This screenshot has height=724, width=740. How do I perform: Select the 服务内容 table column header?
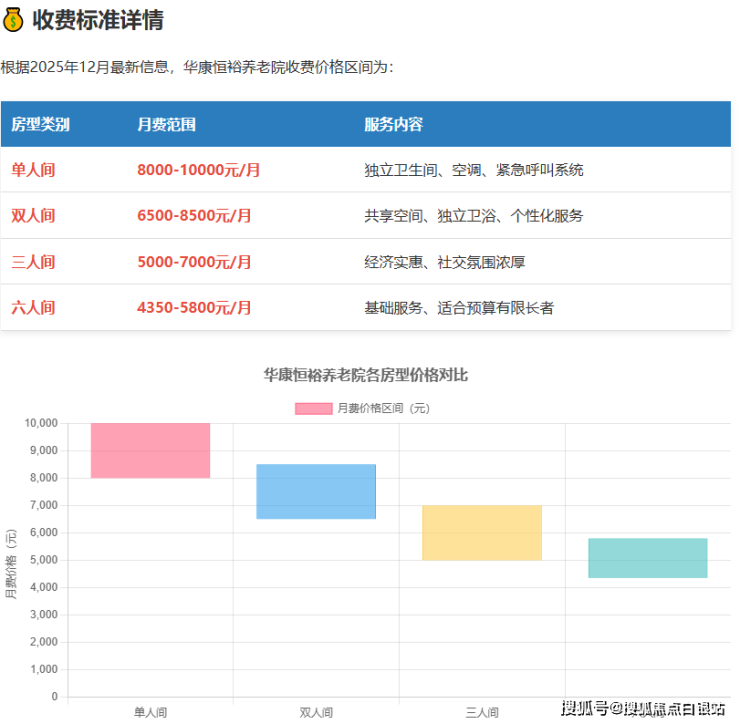pyautogui.click(x=394, y=125)
